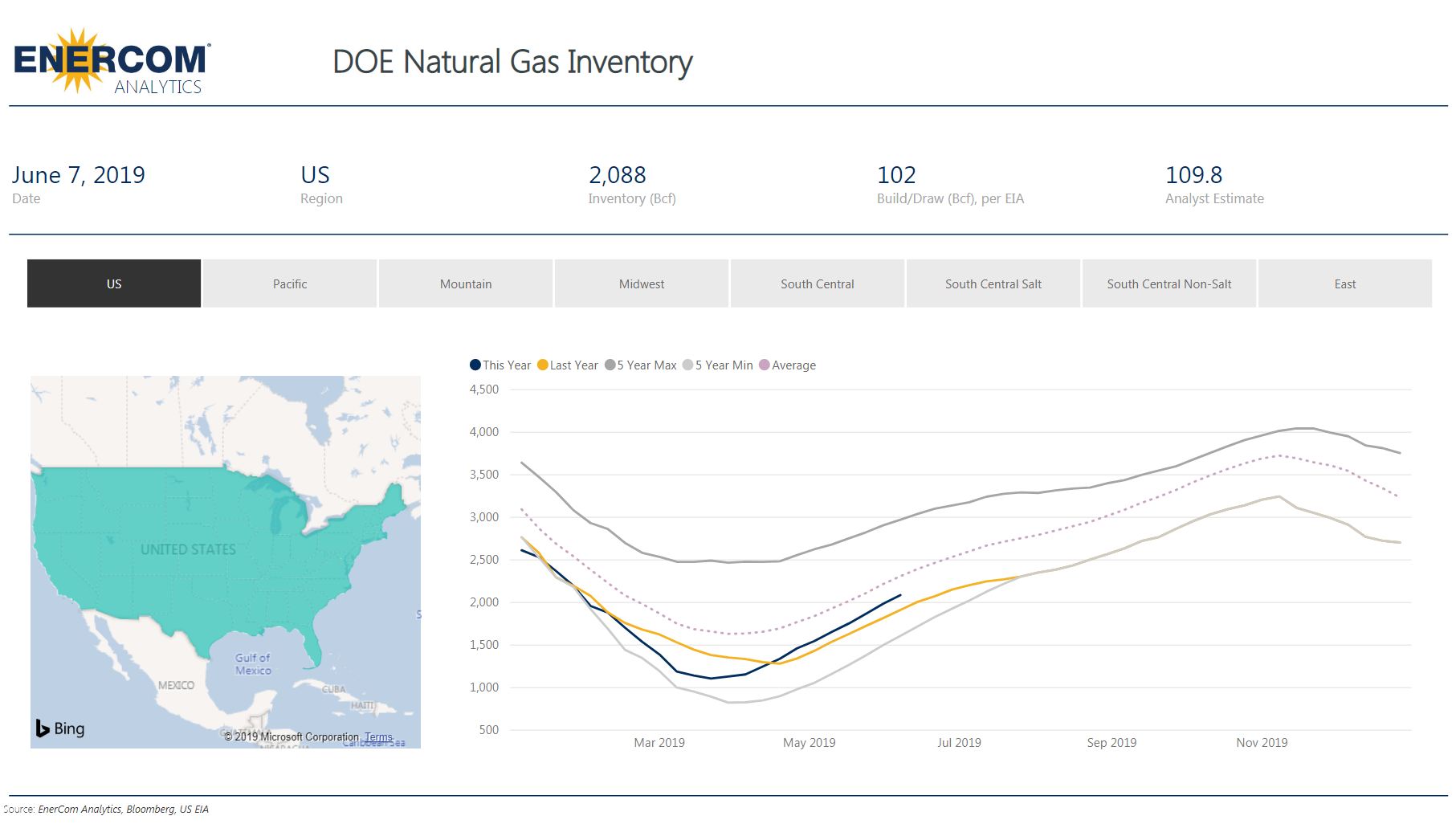1456x824 pixels.
Task: Click the June 7, 2019 date card
Action: tap(79, 175)
